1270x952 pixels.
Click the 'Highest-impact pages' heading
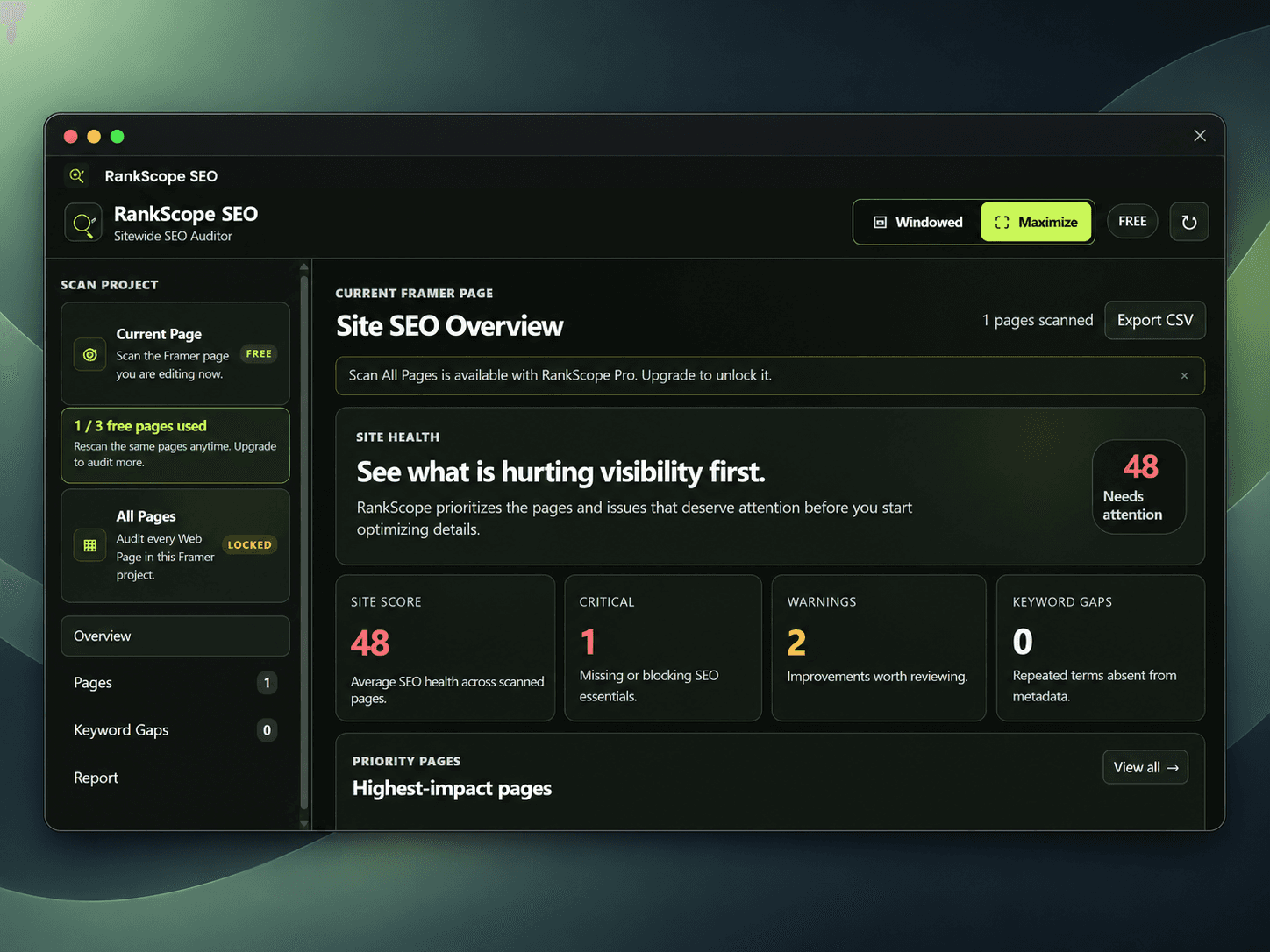452,788
